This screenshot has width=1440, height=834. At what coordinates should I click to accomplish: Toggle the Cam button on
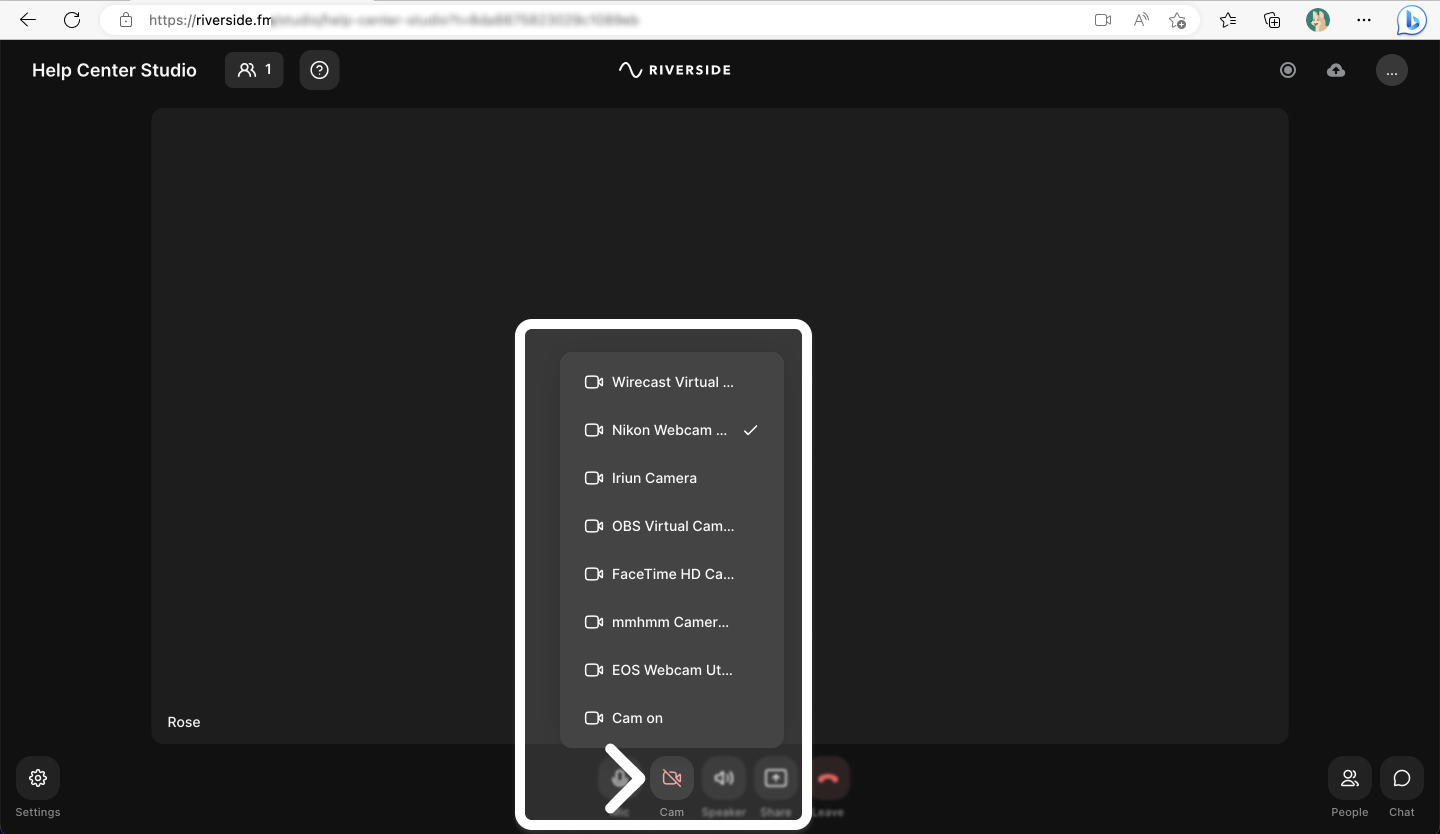point(672,778)
